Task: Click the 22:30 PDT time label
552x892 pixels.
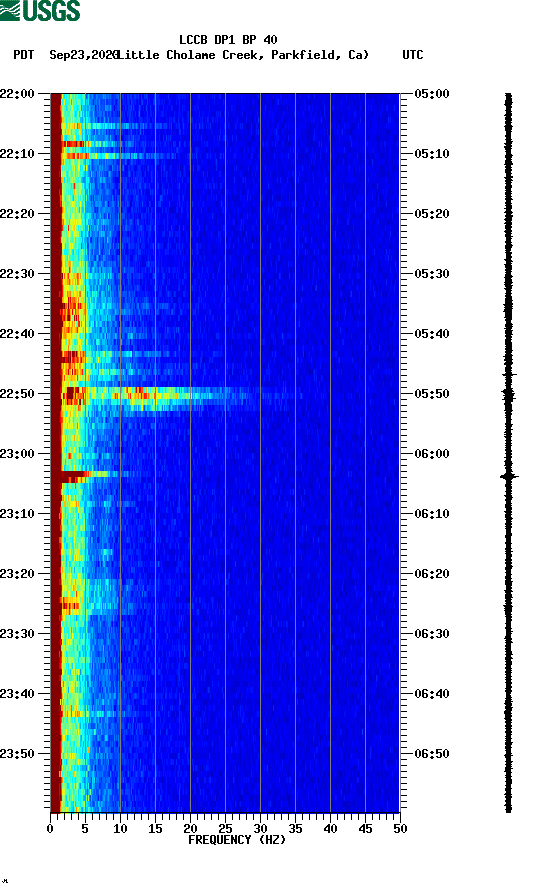Action: click(x=17, y=274)
